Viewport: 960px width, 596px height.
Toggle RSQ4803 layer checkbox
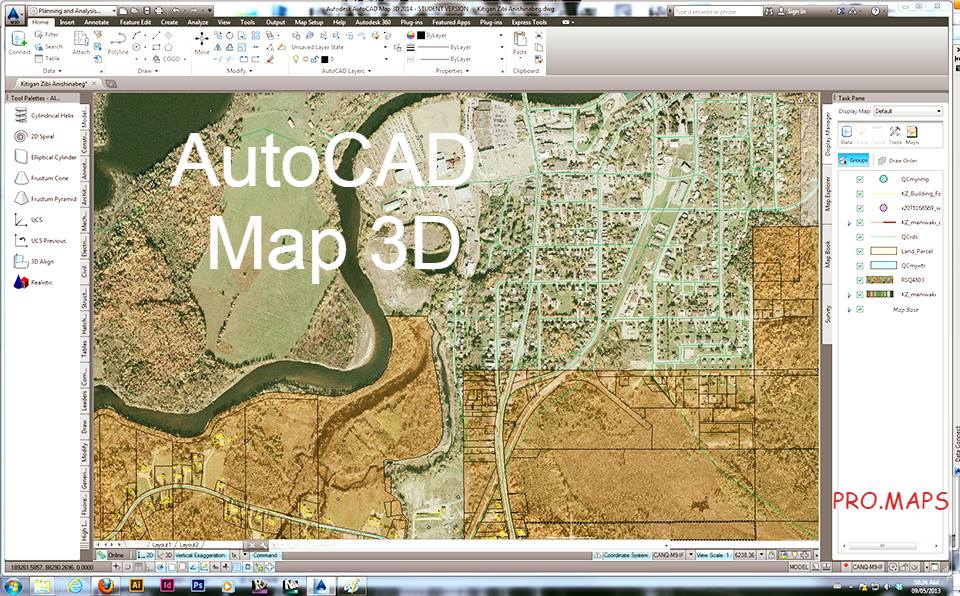(x=860, y=280)
